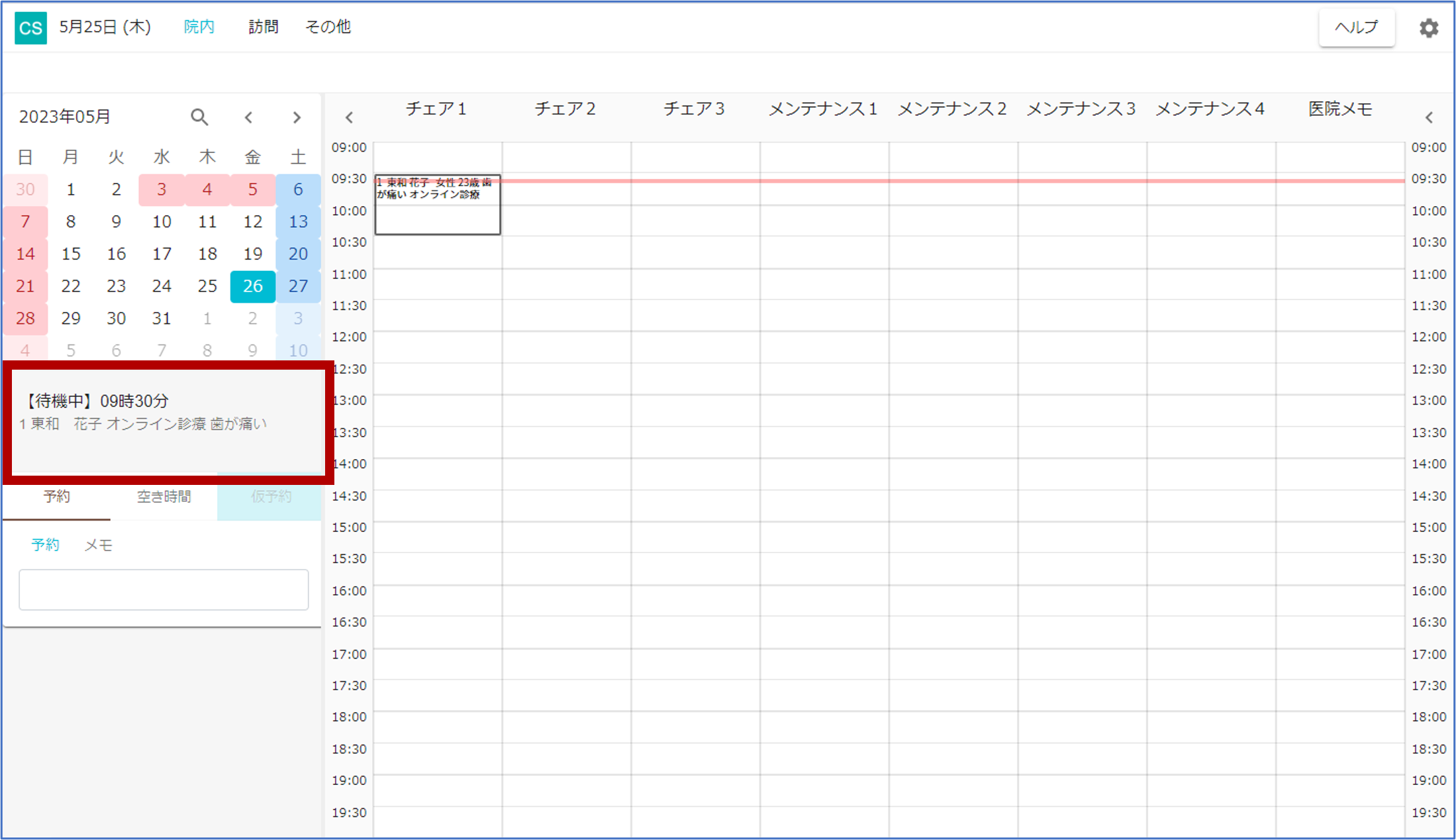Go to previous month in calendar
Image resolution: width=1456 pixels, height=840 pixels.
pos(248,117)
